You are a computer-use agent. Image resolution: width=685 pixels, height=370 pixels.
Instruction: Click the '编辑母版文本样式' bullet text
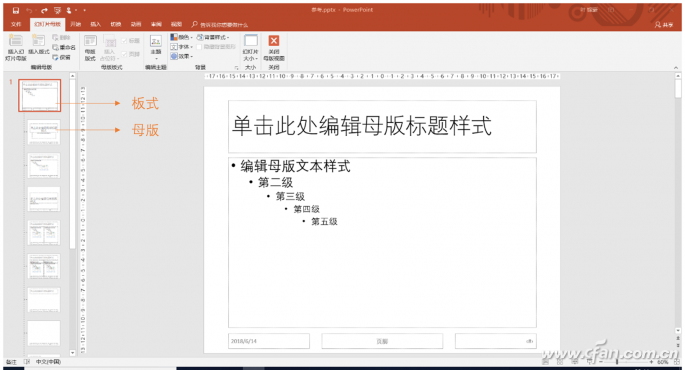click(x=295, y=166)
